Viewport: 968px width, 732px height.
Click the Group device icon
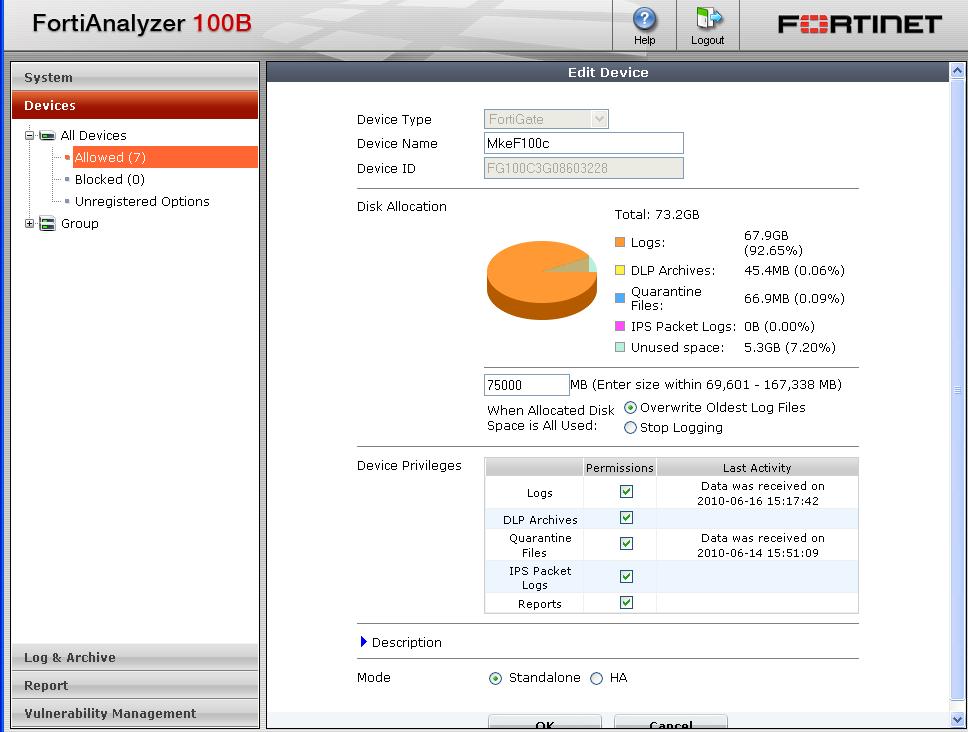46,223
